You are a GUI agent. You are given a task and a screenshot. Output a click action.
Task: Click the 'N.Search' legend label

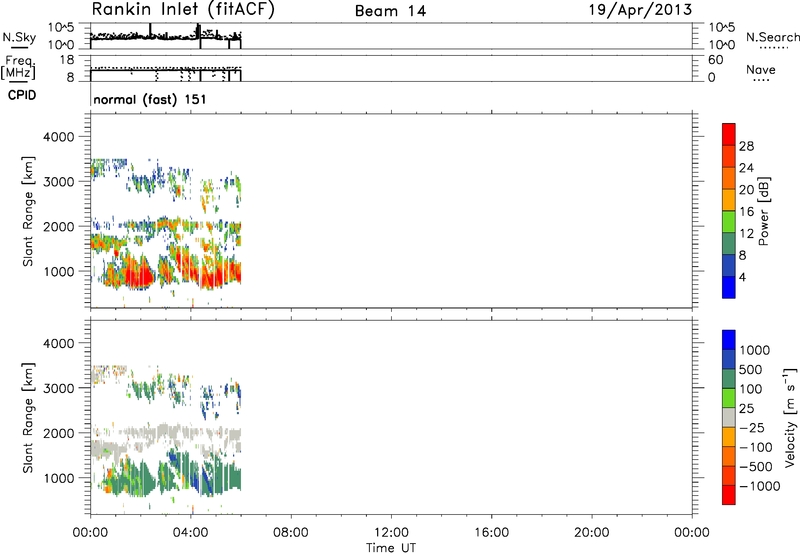pos(773,37)
